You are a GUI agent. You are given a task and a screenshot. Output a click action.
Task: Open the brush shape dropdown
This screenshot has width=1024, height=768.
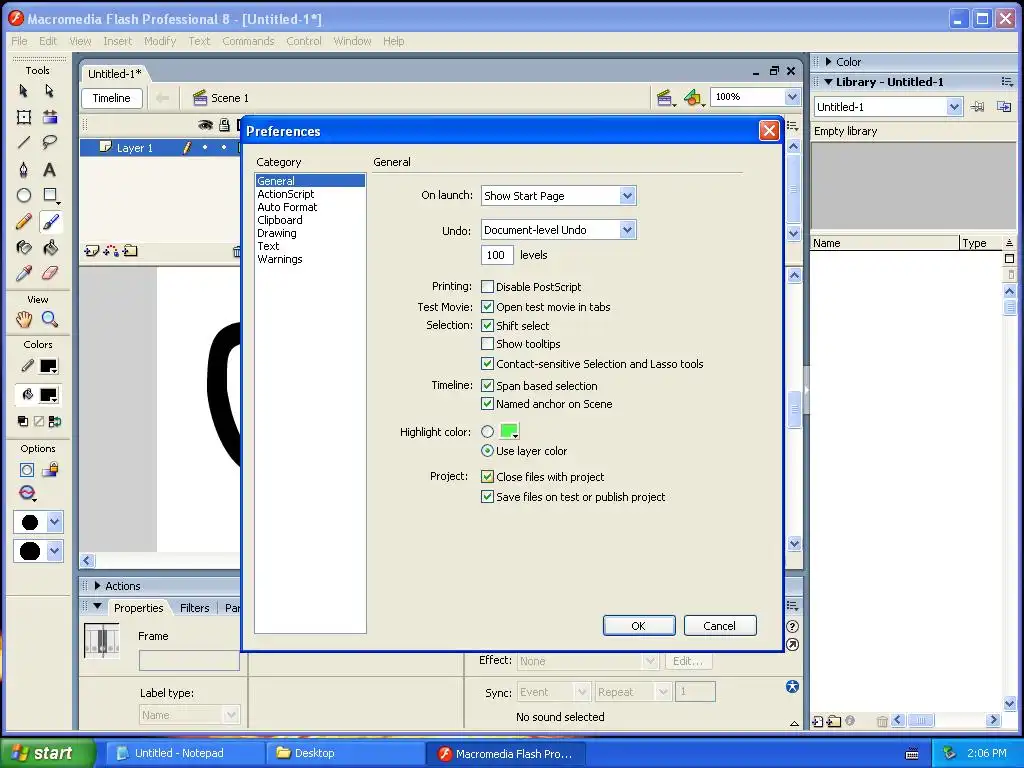(54, 551)
